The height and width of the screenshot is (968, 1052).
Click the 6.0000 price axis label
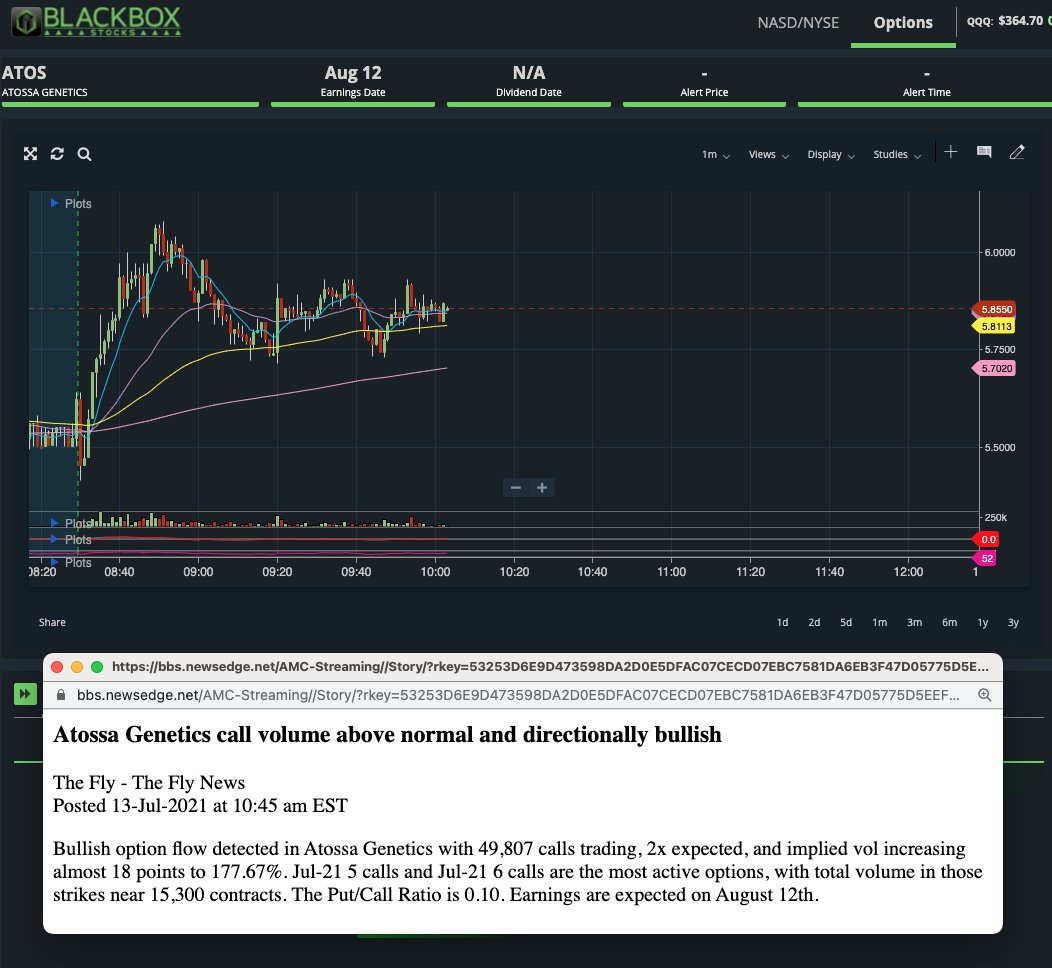coord(1000,252)
